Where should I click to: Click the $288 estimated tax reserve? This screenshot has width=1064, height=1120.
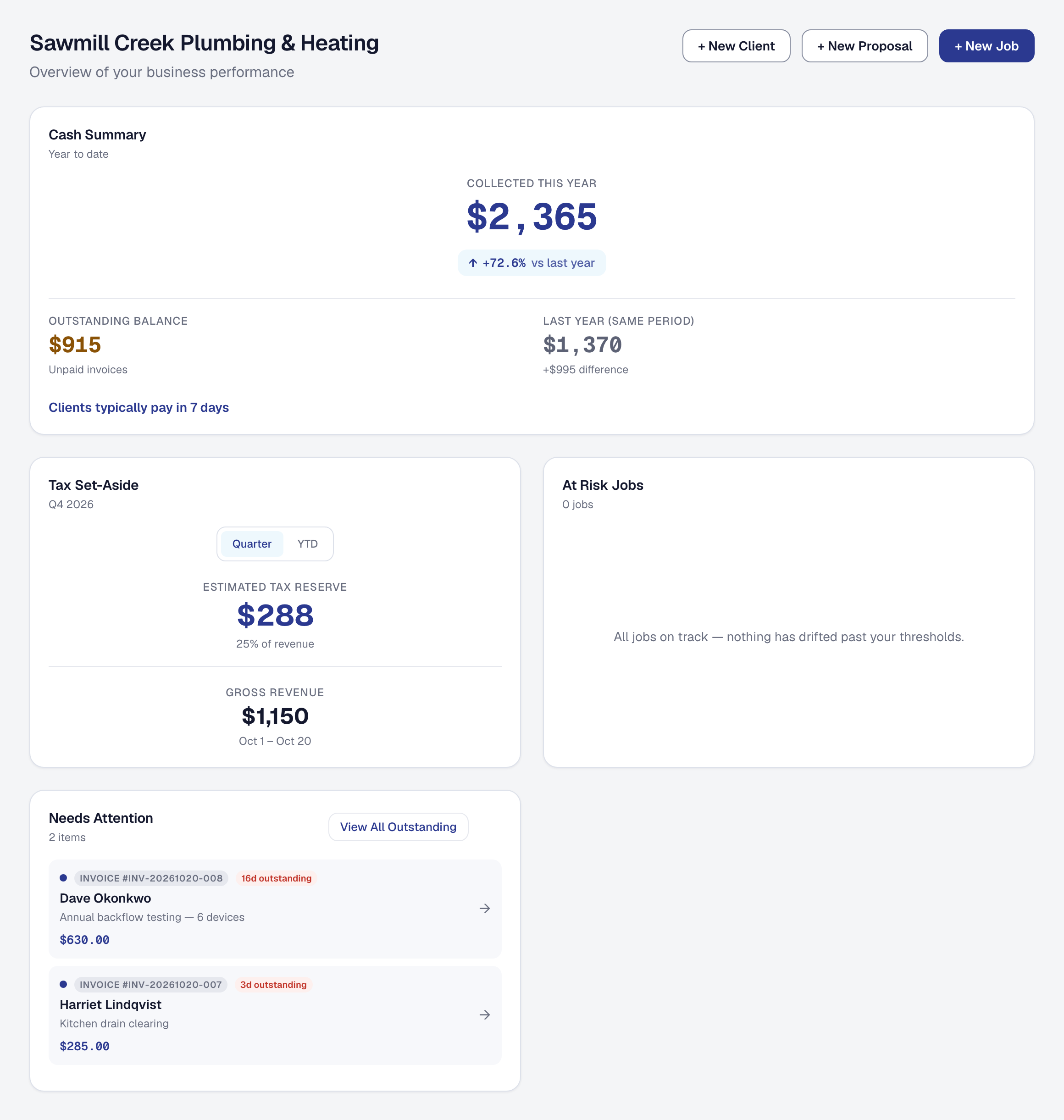[x=275, y=615]
